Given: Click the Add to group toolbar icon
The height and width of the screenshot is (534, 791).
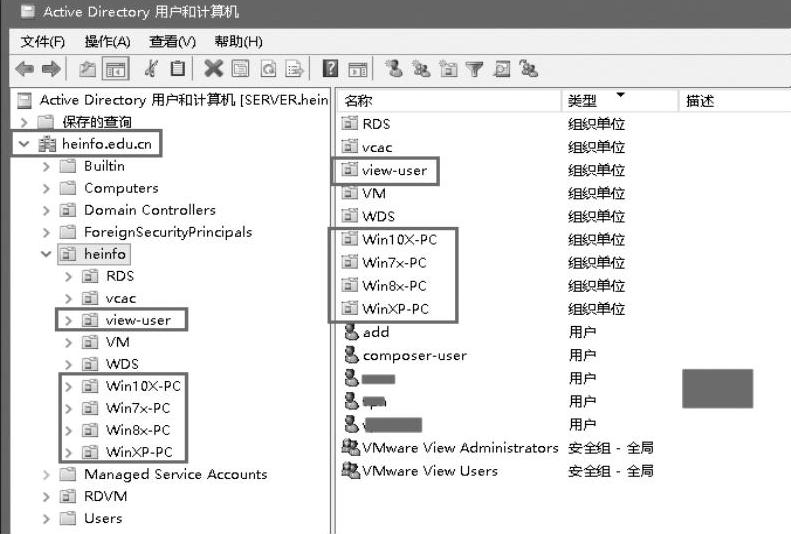Looking at the screenshot, I should tap(528, 69).
